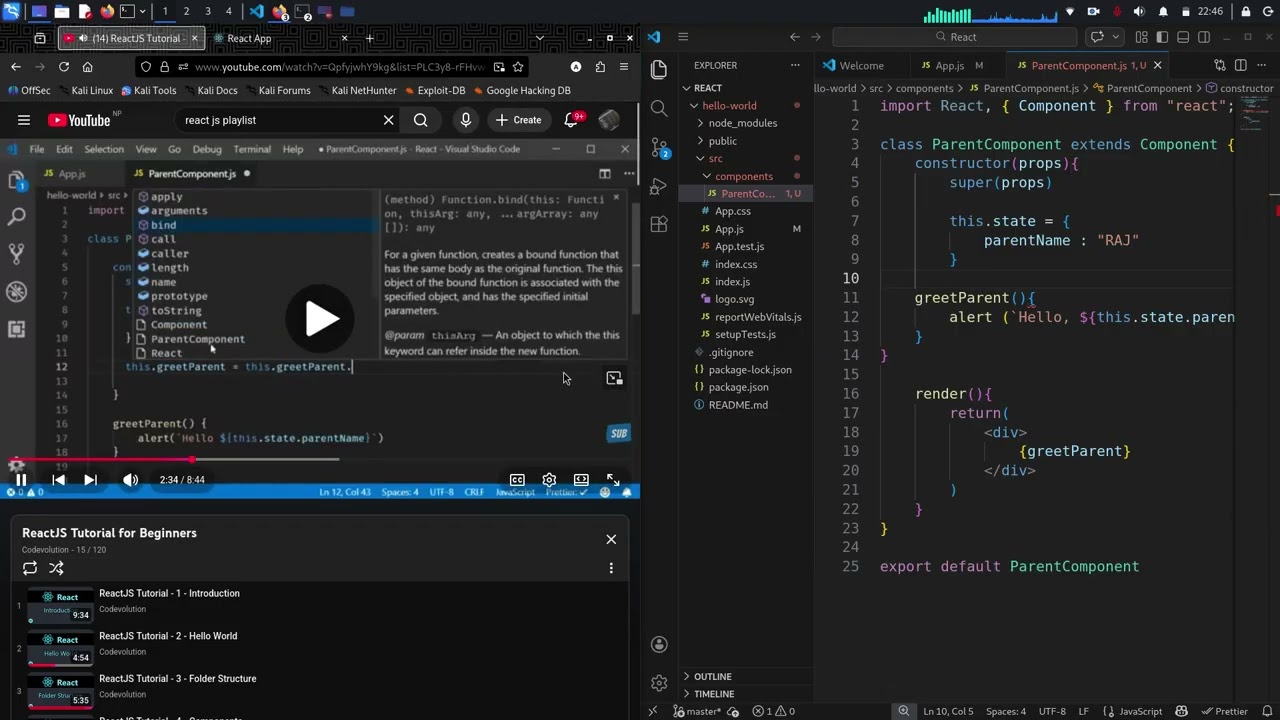Click the VS Code notifications bell
Image resolution: width=1280 pixels, height=720 pixels.
click(1265, 712)
